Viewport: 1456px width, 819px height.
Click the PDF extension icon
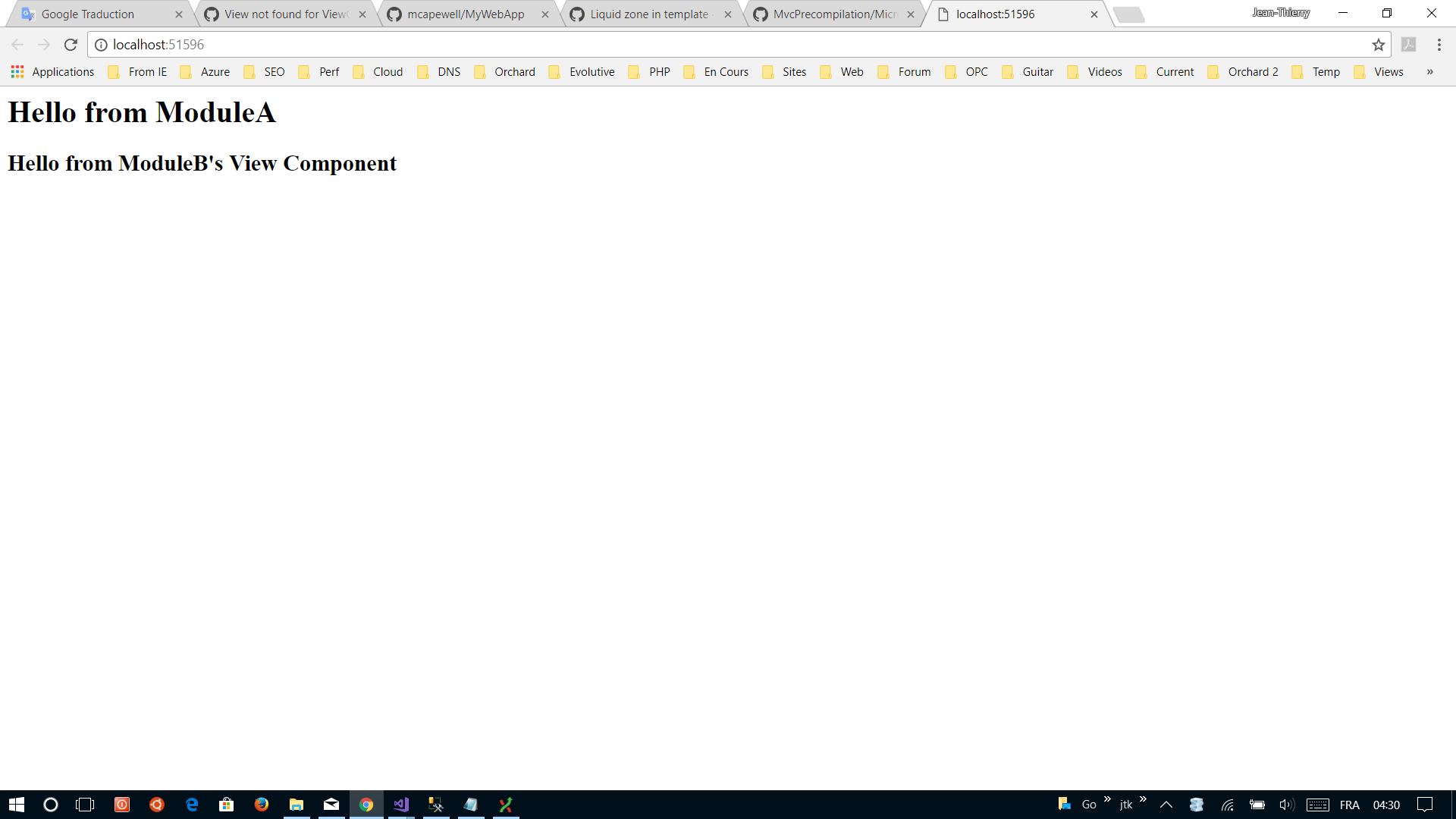pos(1408,45)
